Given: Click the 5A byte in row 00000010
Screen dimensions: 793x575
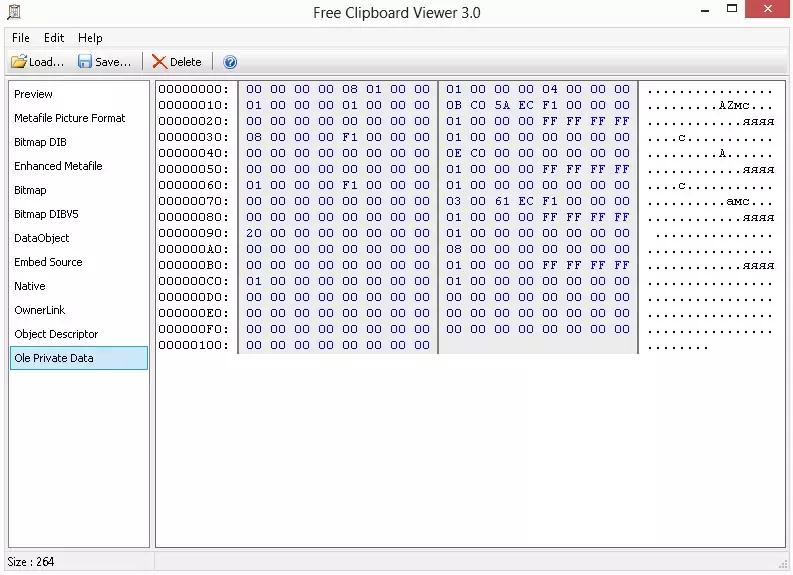Looking at the screenshot, I should [x=502, y=105].
